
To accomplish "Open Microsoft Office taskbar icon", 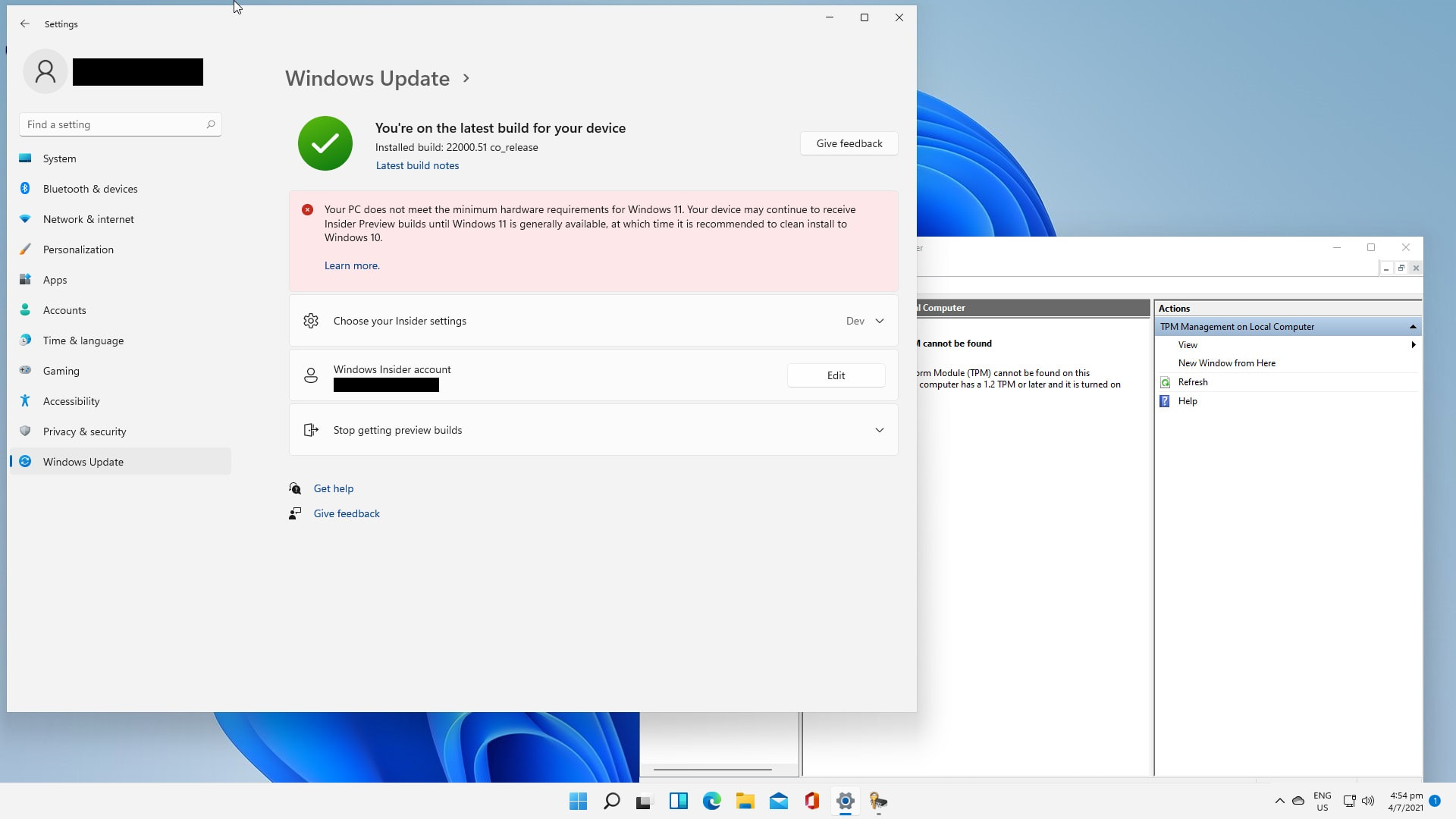I will [812, 801].
